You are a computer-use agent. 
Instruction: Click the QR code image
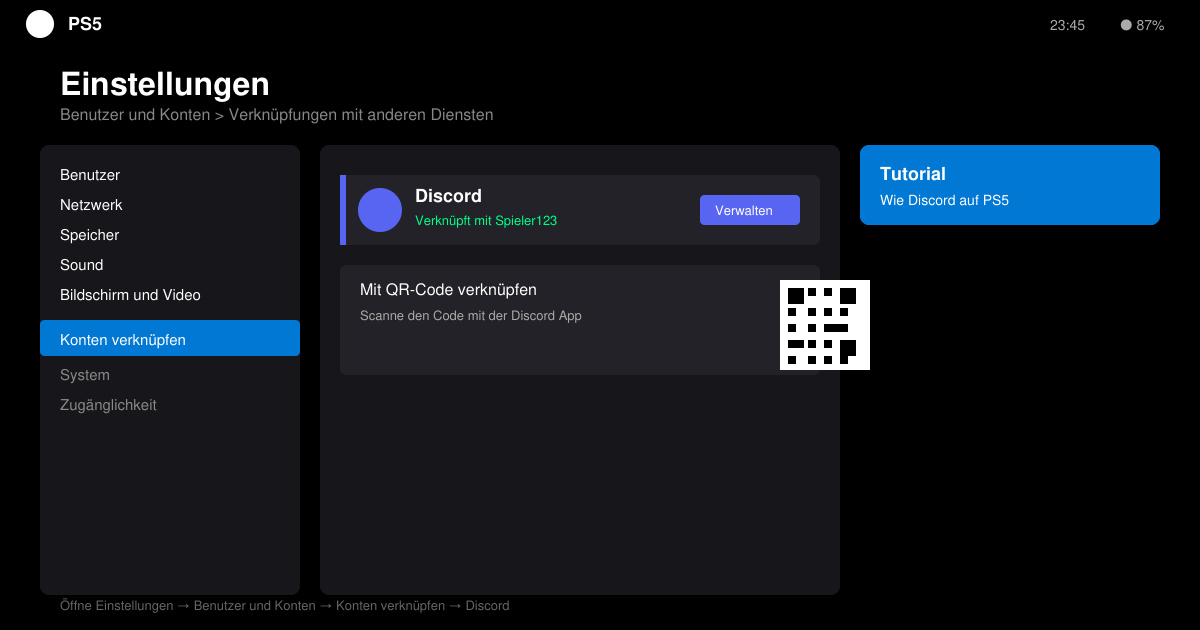825,325
